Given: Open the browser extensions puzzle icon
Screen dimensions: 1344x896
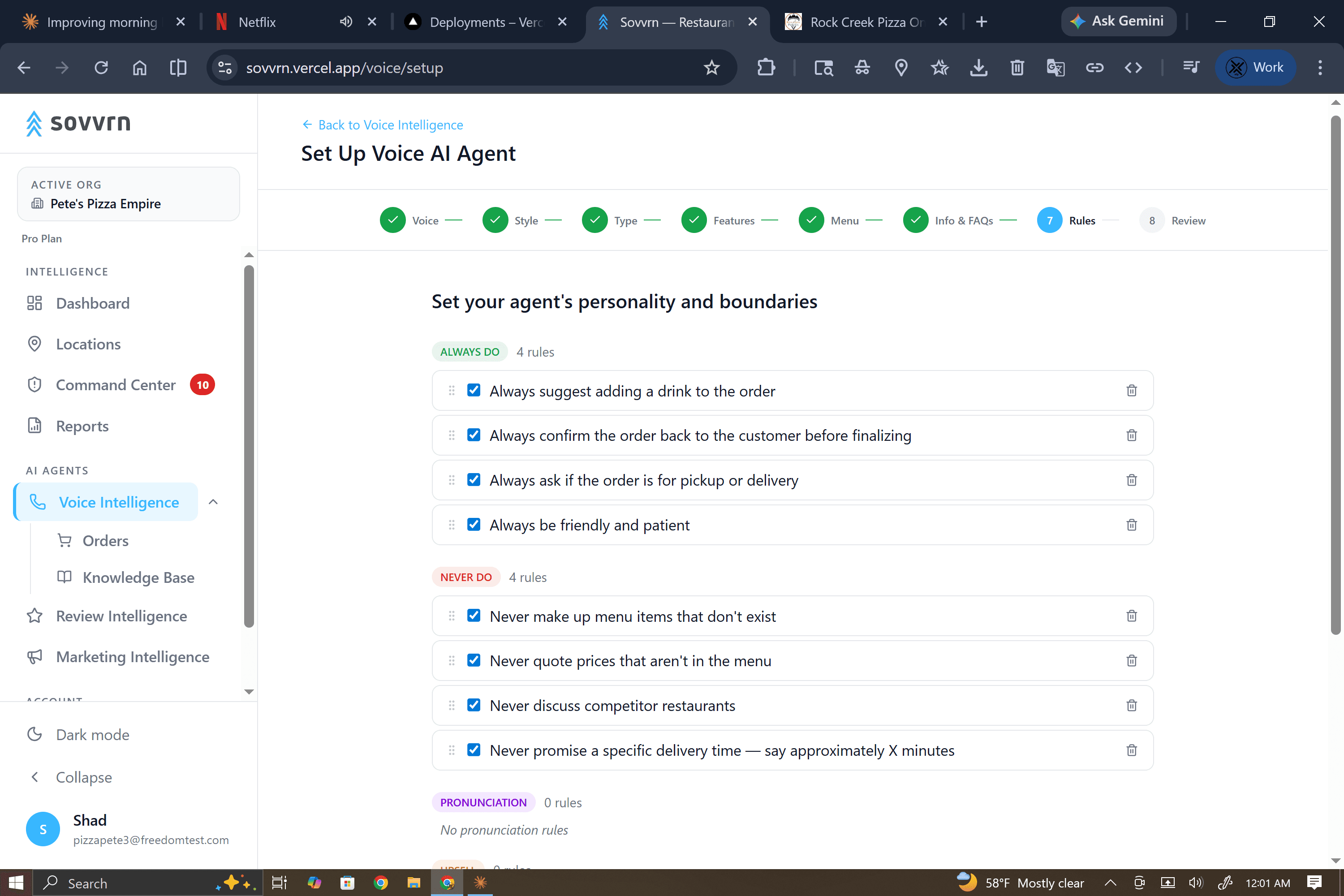Looking at the screenshot, I should (x=766, y=68).
